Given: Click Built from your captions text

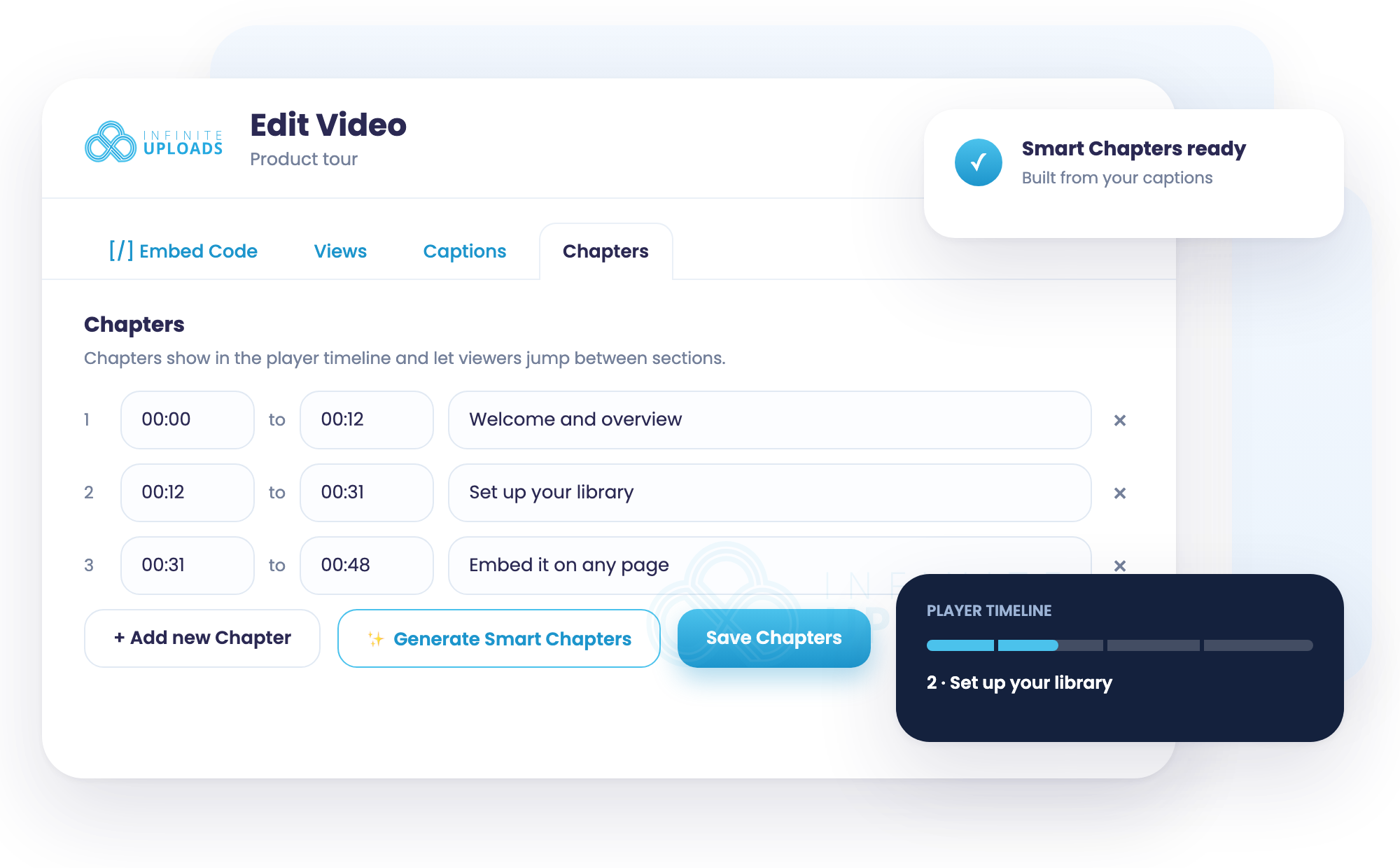Looking at the screenshot, I should point(1116,178).
